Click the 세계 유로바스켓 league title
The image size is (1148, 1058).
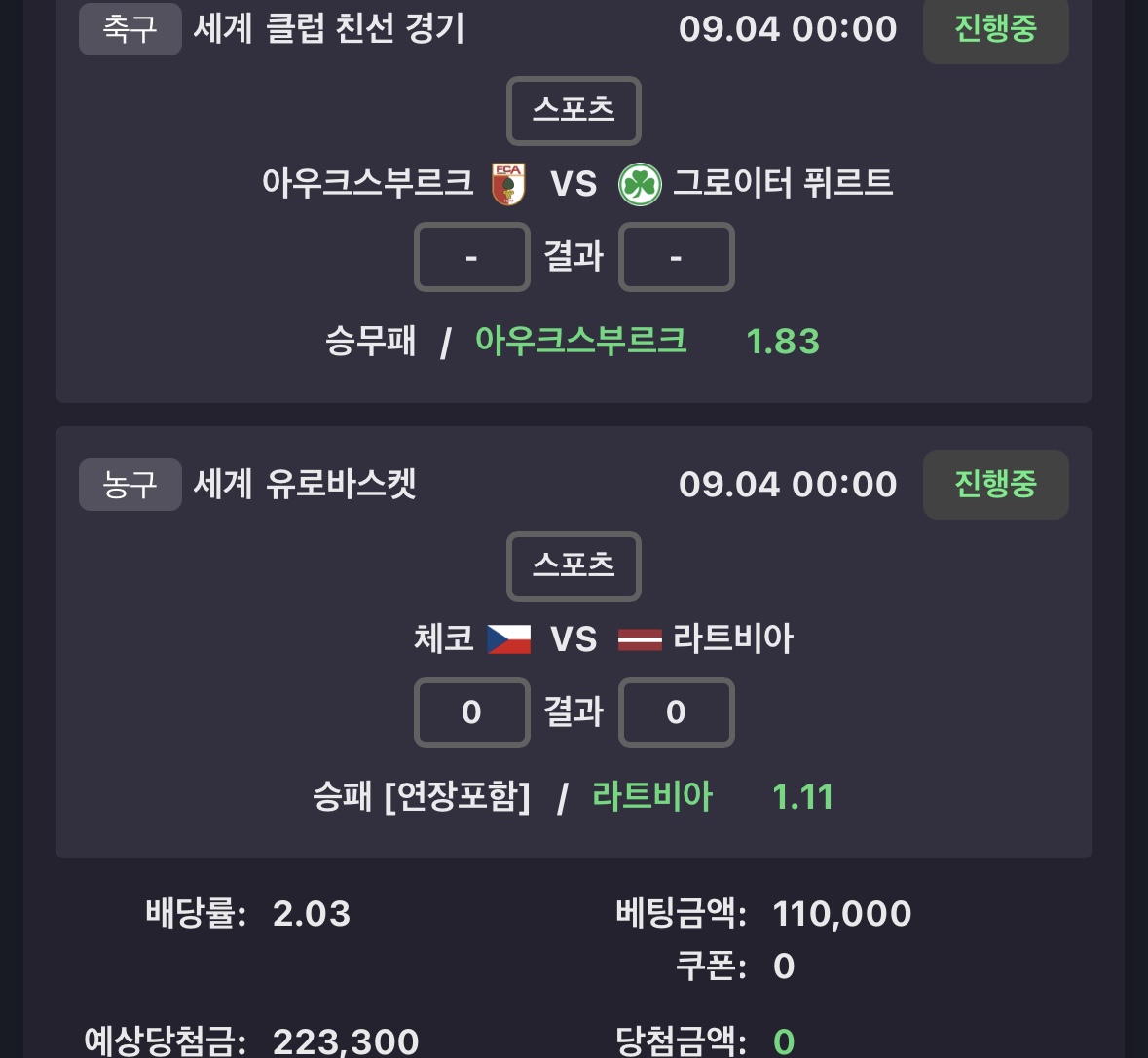click(x=305, y=485)
